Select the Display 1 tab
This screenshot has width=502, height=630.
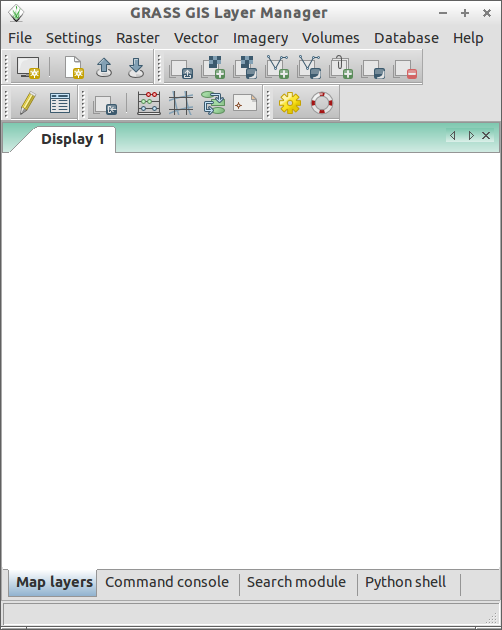[72, 139]
